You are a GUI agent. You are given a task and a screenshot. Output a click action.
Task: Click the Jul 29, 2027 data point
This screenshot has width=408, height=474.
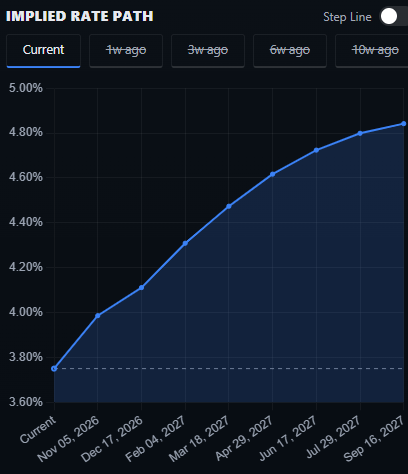click(360, 133)
